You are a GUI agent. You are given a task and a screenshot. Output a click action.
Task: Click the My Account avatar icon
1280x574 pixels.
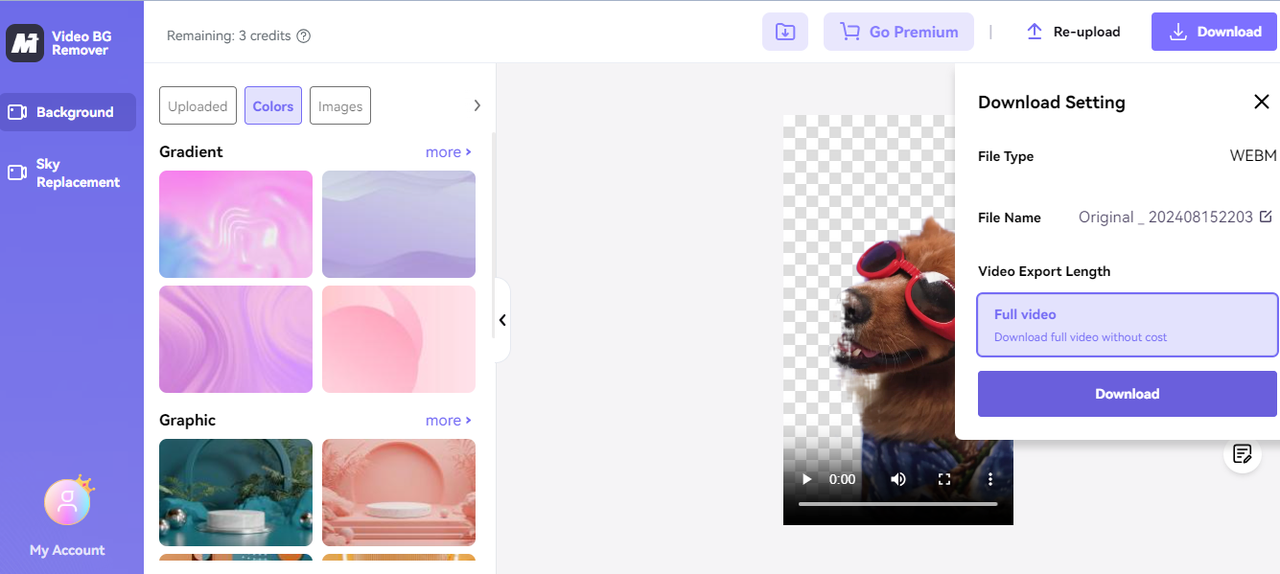tap(68, 502)
